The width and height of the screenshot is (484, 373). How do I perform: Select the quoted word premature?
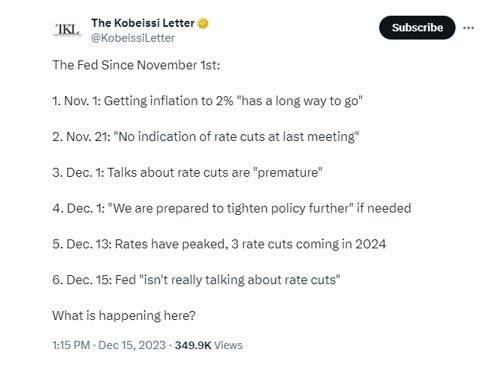[288, 173]
